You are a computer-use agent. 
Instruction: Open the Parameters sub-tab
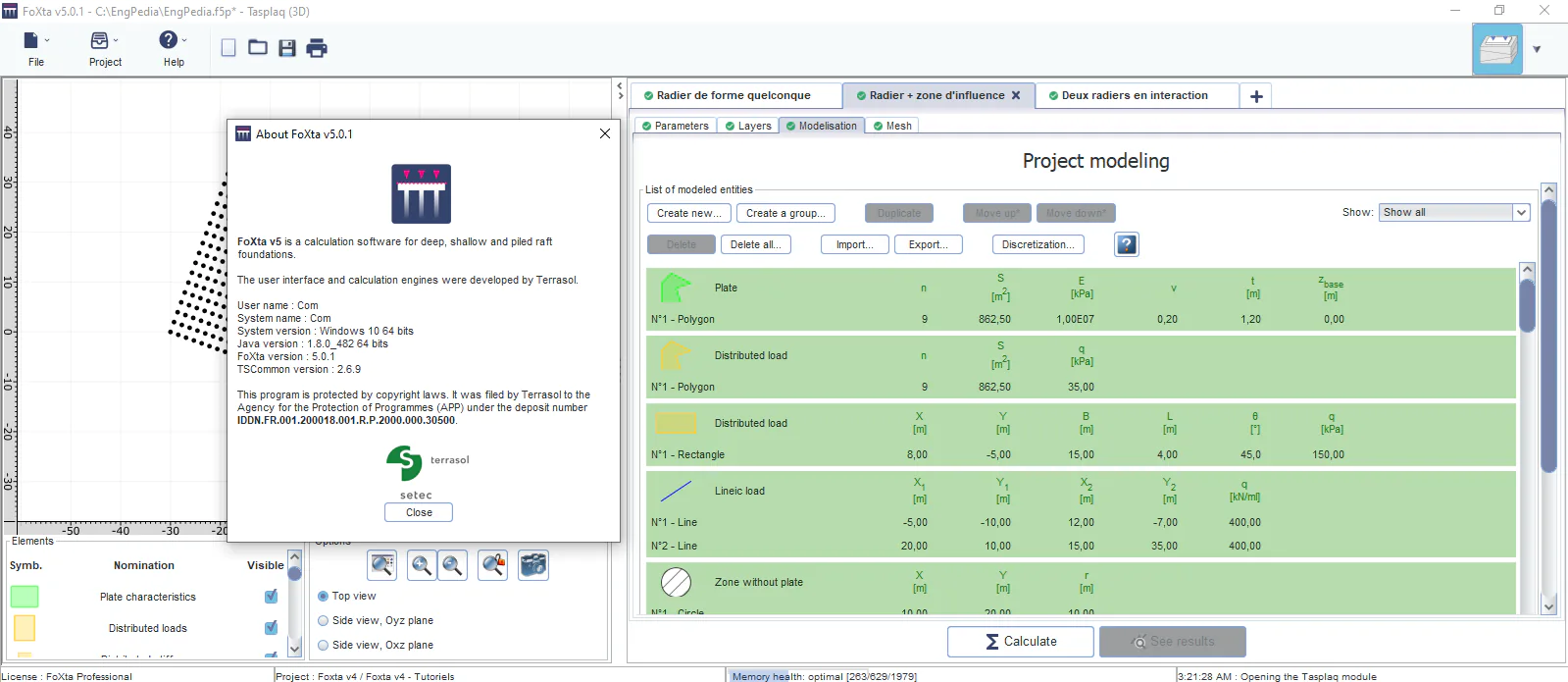pos(676,126)
